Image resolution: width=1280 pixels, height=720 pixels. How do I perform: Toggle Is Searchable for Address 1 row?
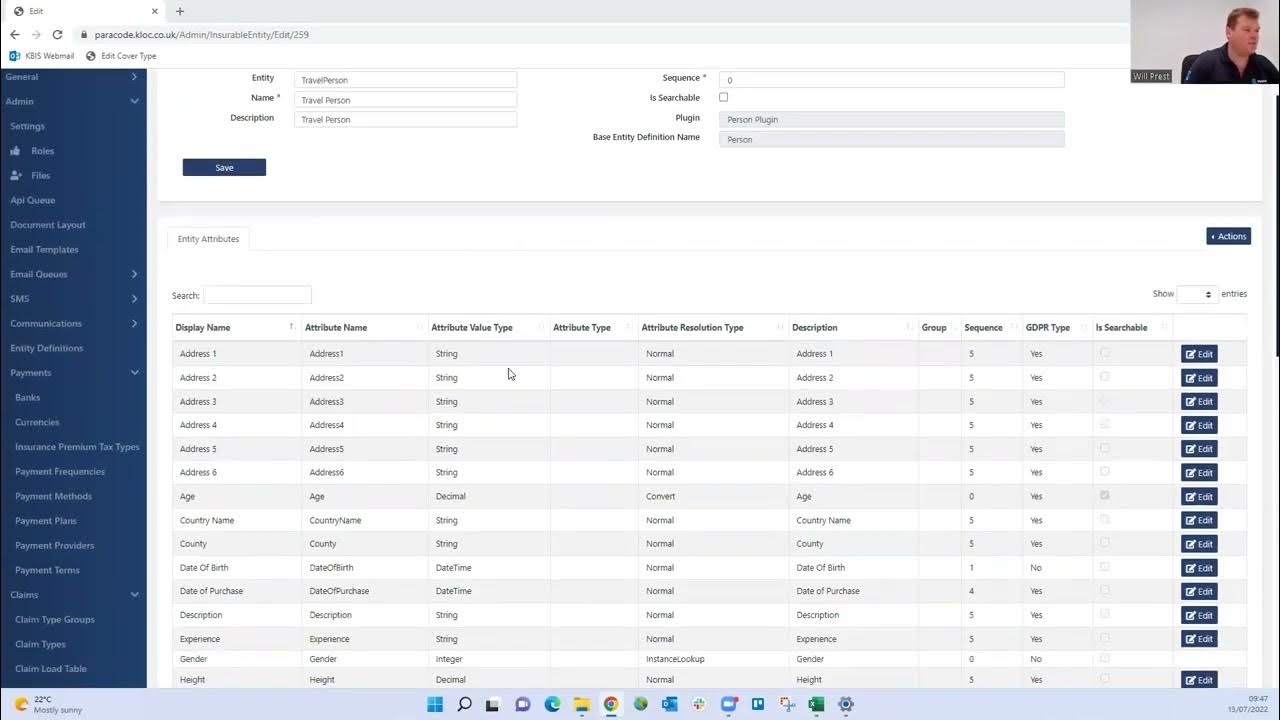[x=1104, y=353]
